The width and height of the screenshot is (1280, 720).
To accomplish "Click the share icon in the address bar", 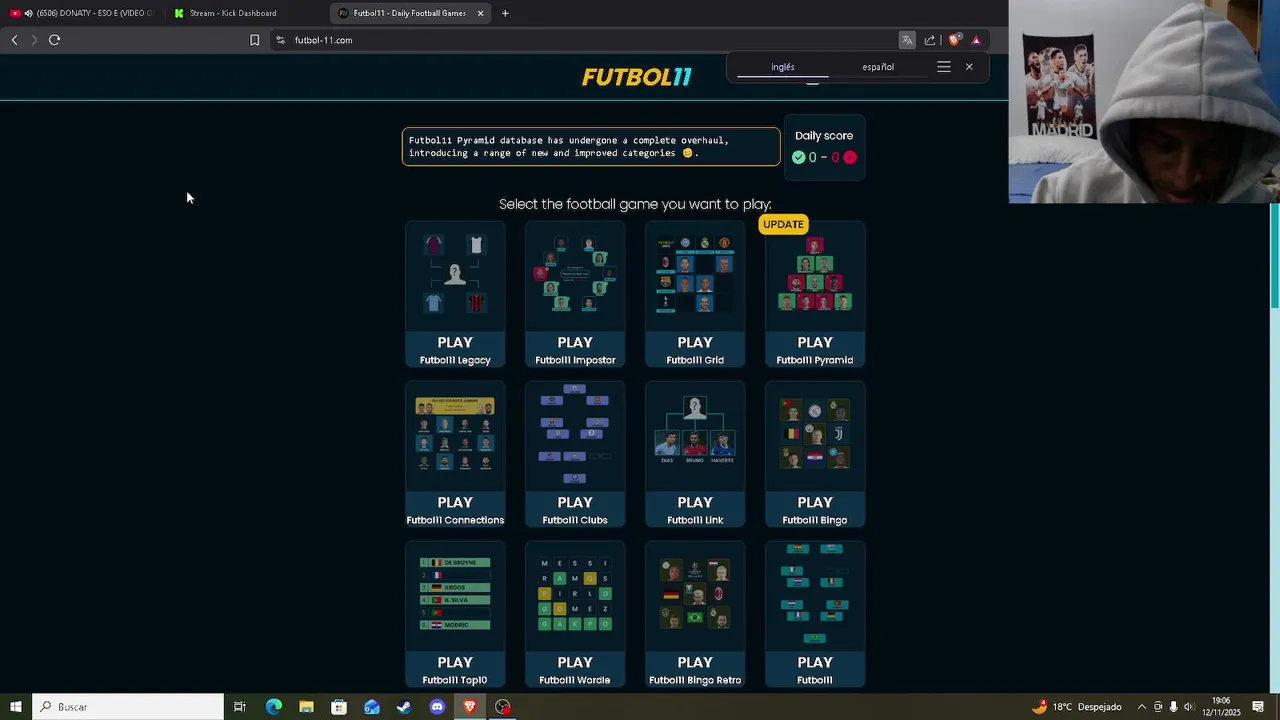I will pyautogui.click(x=930, y=40).
